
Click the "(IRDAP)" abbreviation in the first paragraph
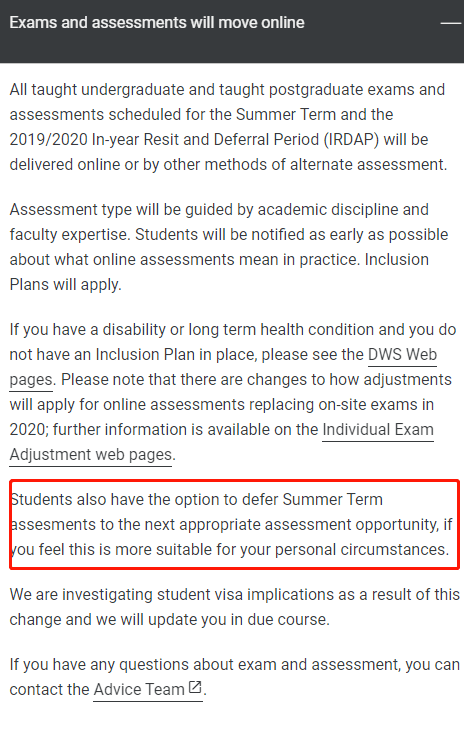point(352,140)
